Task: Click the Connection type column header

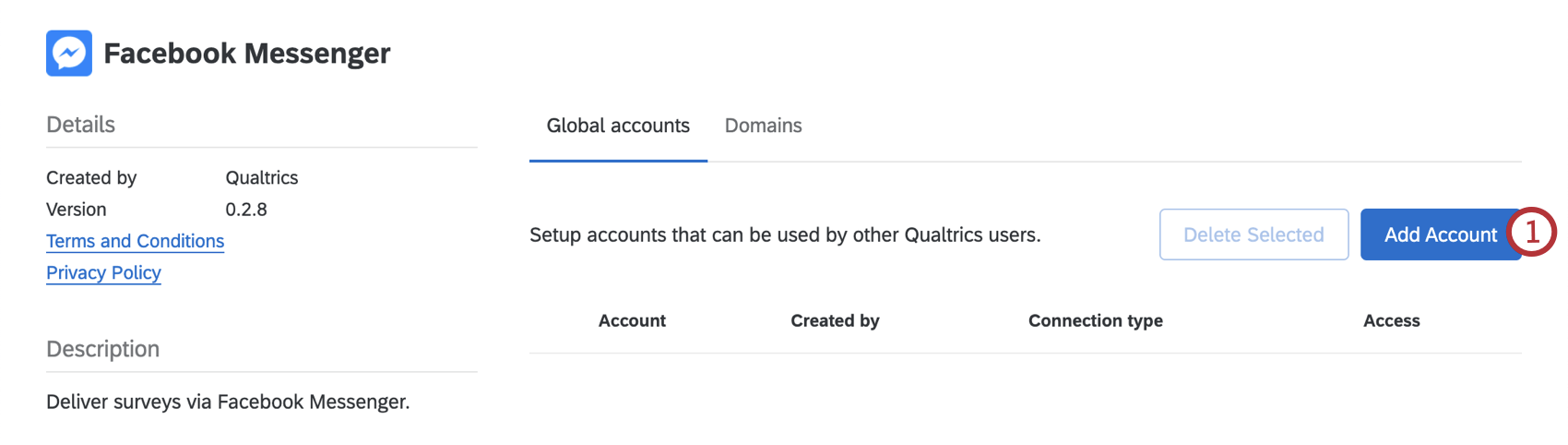Action: tap(1095, 320)
